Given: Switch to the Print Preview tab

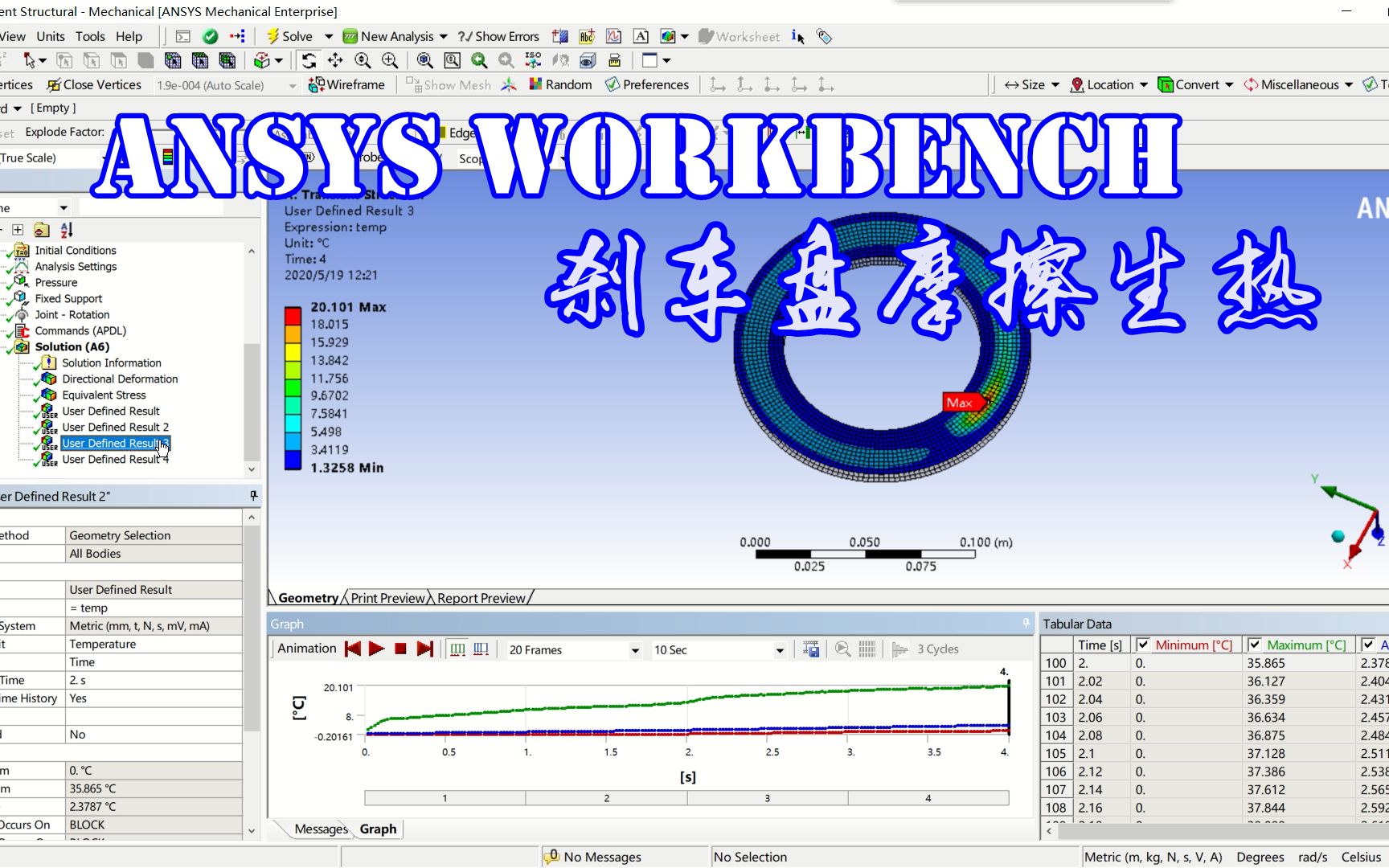Looking at the screenshot, I should pos(387,598).
